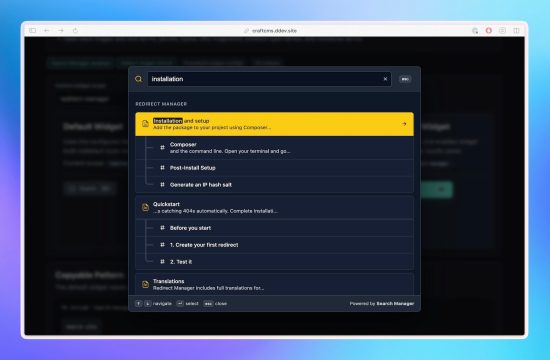Click the document icon for Translations
550x360 pixels.
click(x=145, y=285)
